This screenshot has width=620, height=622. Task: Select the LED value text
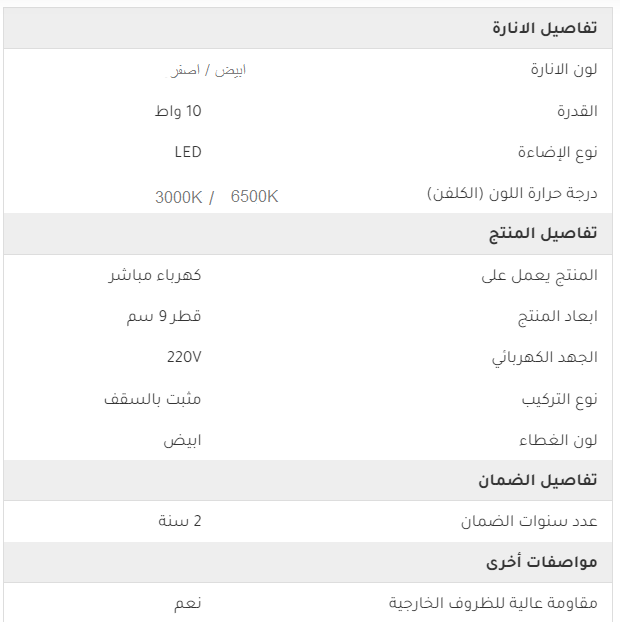[x=188, y=152]
